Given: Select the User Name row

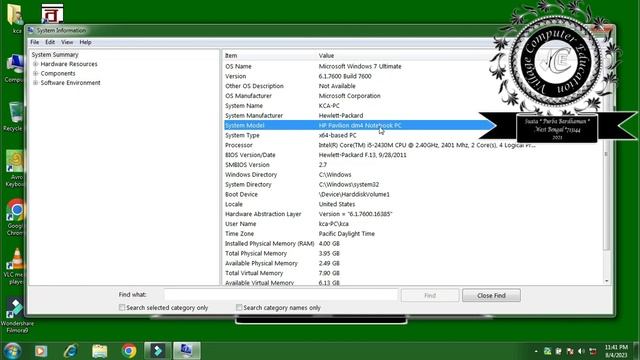Looking at the screenshot, I should [x=413, y=224].
